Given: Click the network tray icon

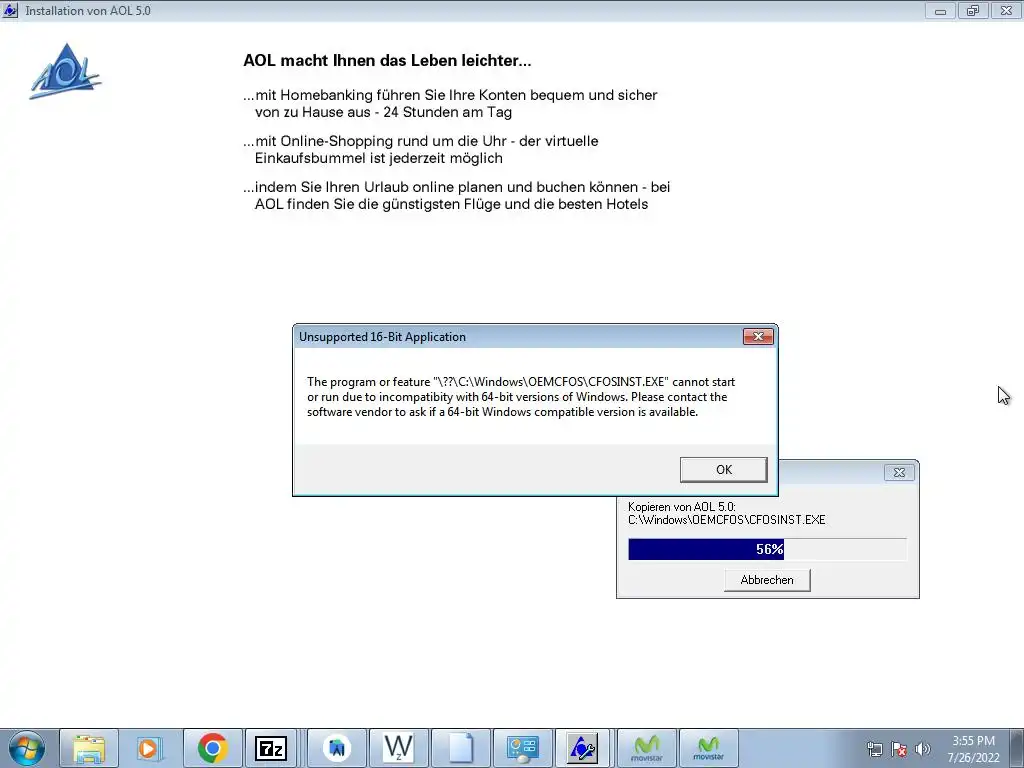Looking at the screenshot, I should coord(874,749).
